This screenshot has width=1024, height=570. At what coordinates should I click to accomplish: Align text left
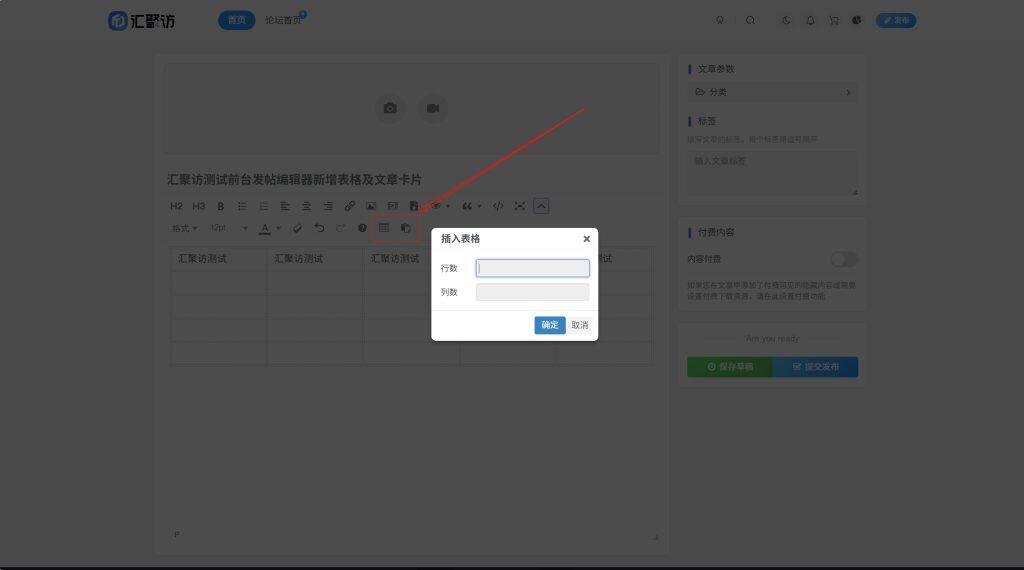pos(285,206)
